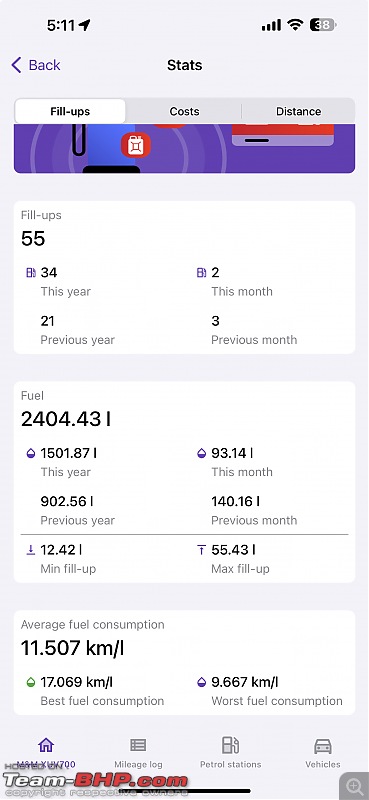Tap the green droplet beside 17.069 km/l
369x800 pixels.
tap(31, 682)
